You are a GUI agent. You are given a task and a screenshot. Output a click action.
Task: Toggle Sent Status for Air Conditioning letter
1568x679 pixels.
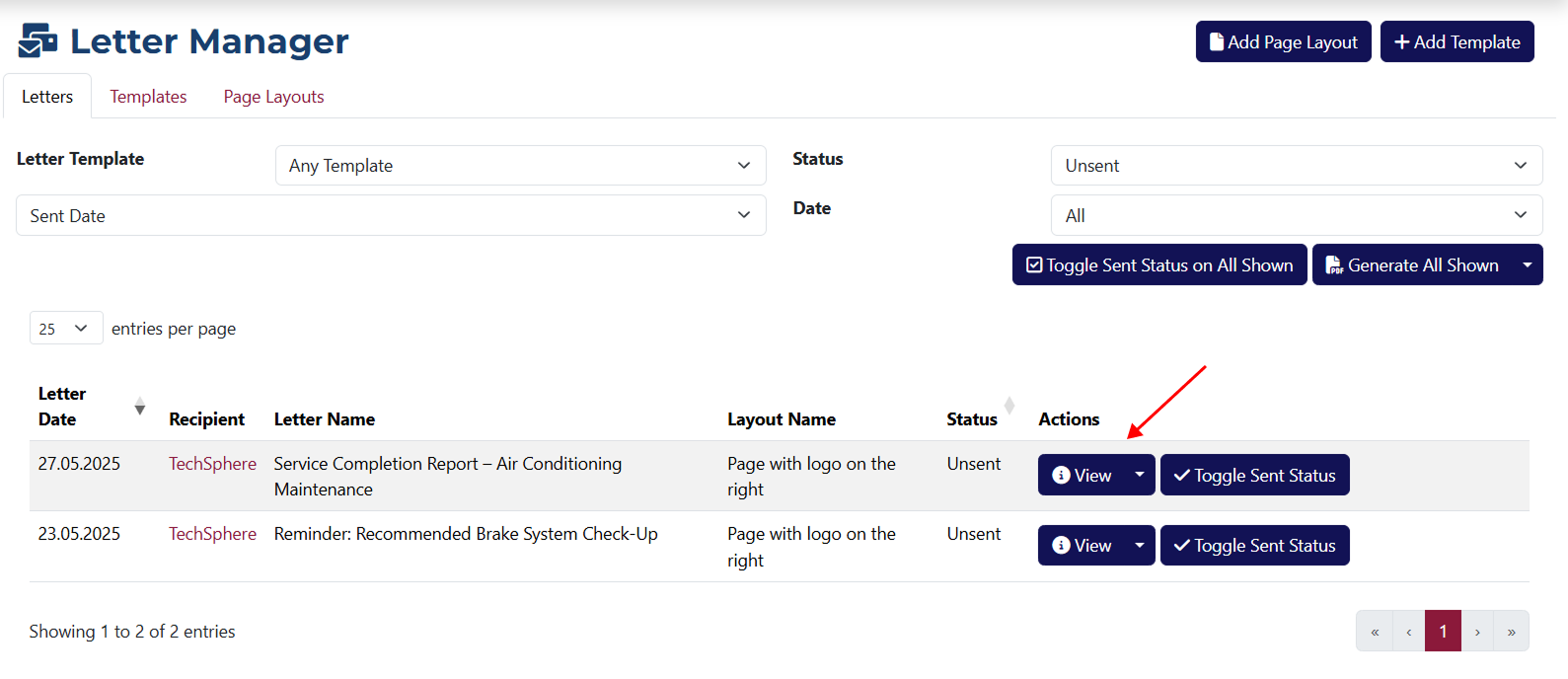(x=1254, y=476)
